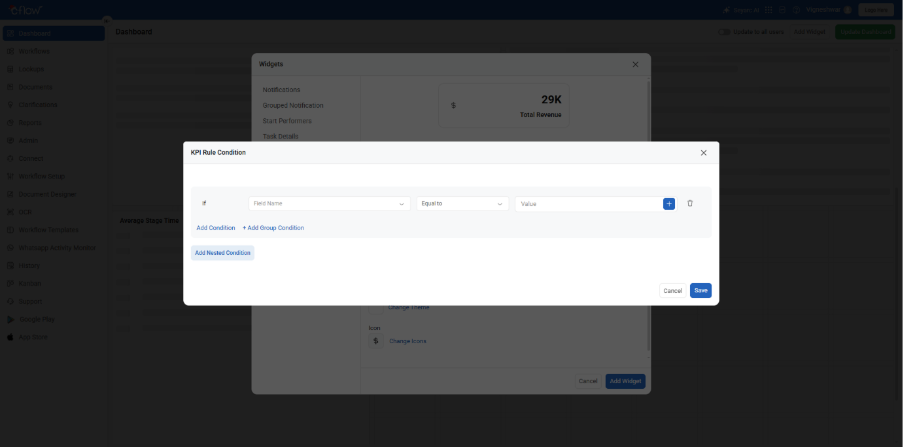Select Notifications in the Widgets list
903x447 pixels.
[x=281, y=90]
